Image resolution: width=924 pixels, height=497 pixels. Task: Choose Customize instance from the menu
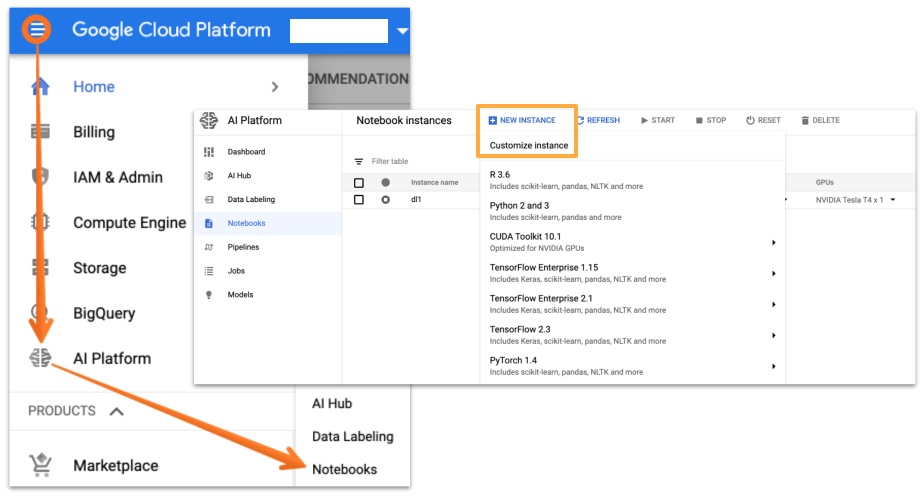(528, 145)
